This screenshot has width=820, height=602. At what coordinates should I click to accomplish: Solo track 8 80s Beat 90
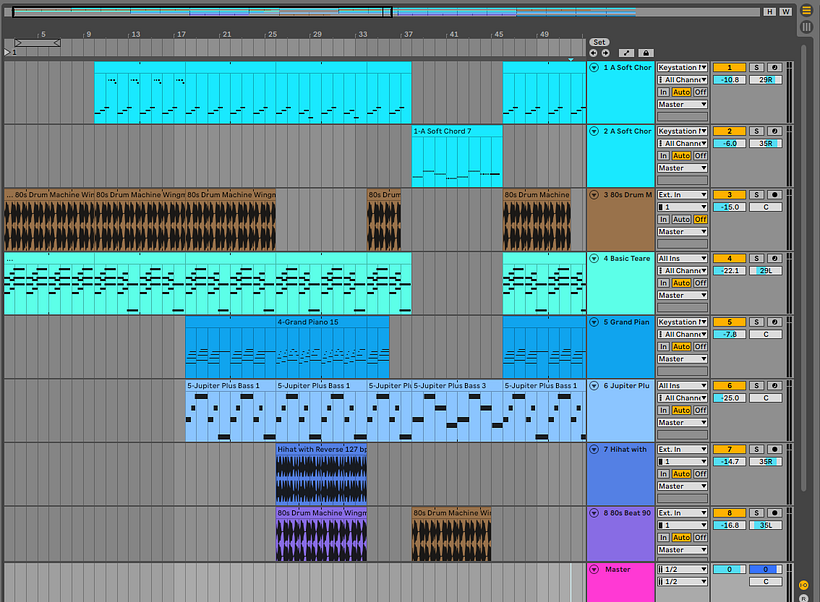pos(756,513)
